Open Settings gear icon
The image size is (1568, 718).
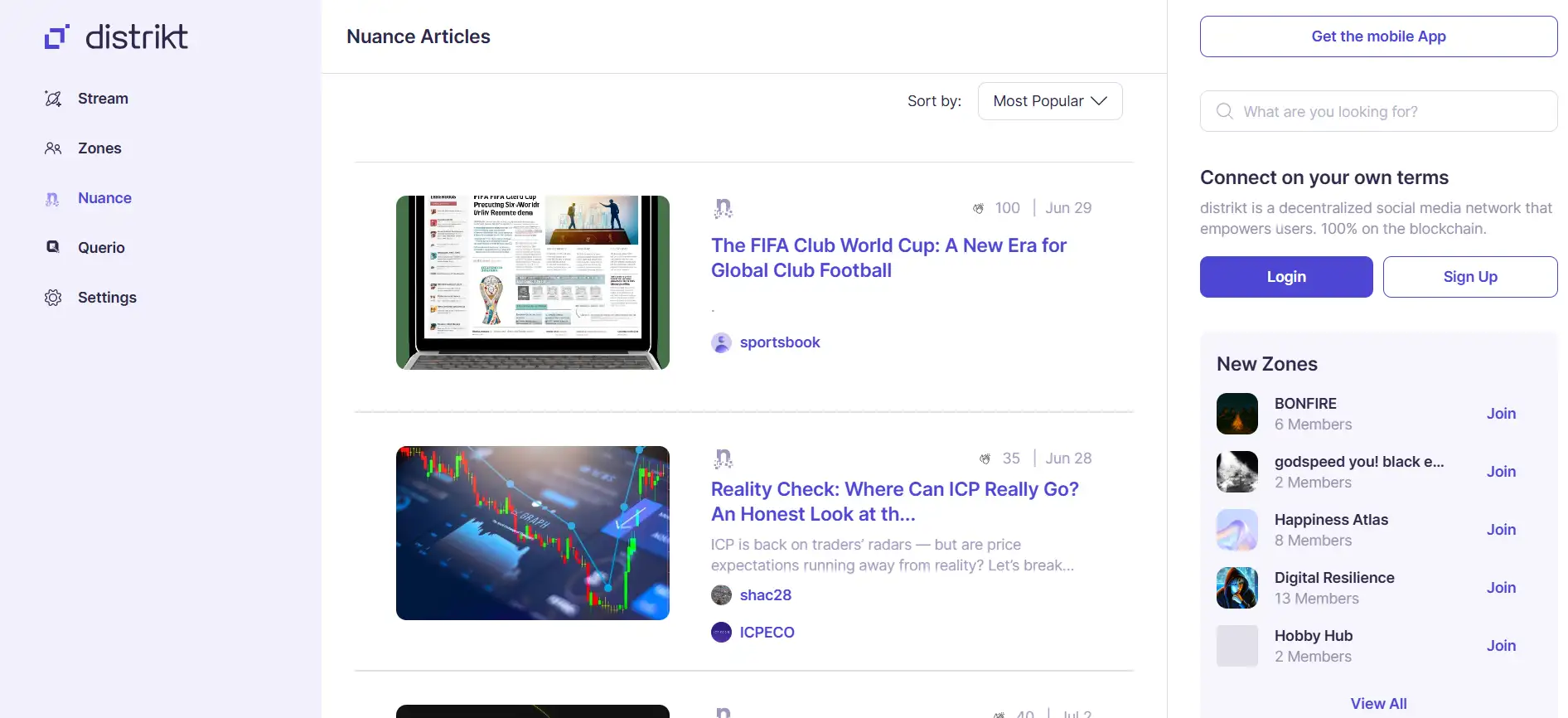point(53,298)
